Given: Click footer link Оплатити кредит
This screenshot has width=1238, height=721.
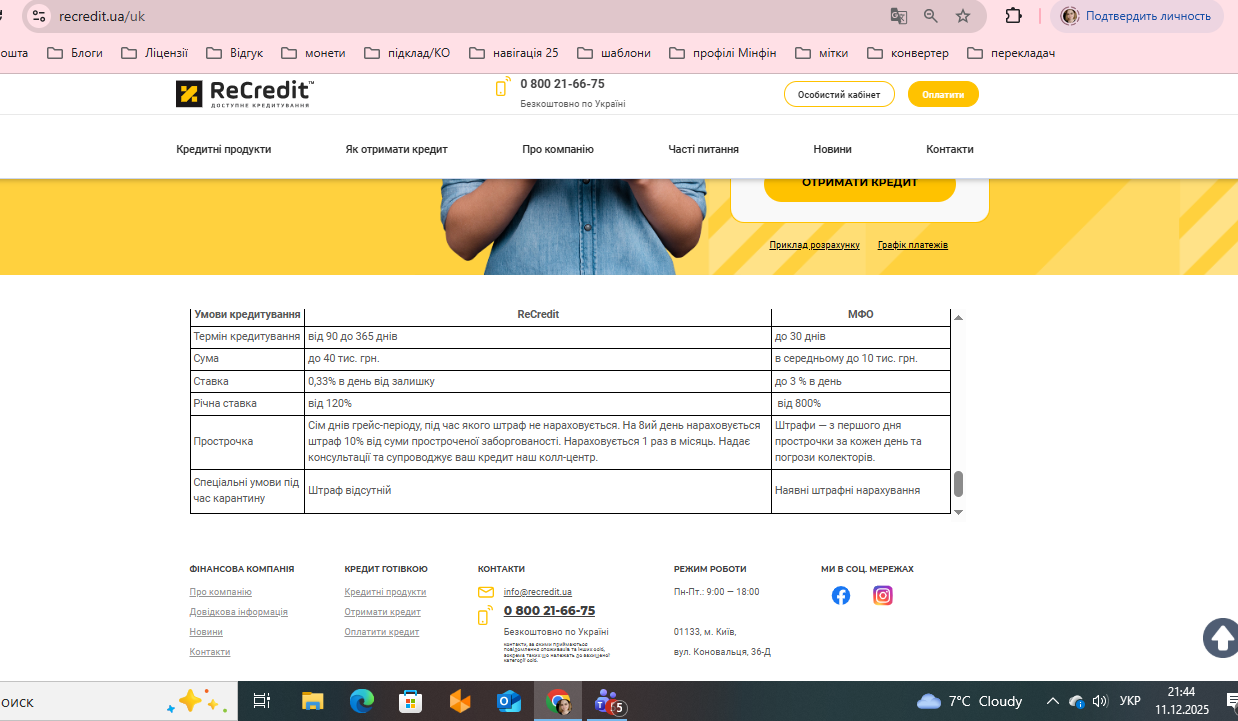Looking at the screenshot, I should click(x=382, y=632).
